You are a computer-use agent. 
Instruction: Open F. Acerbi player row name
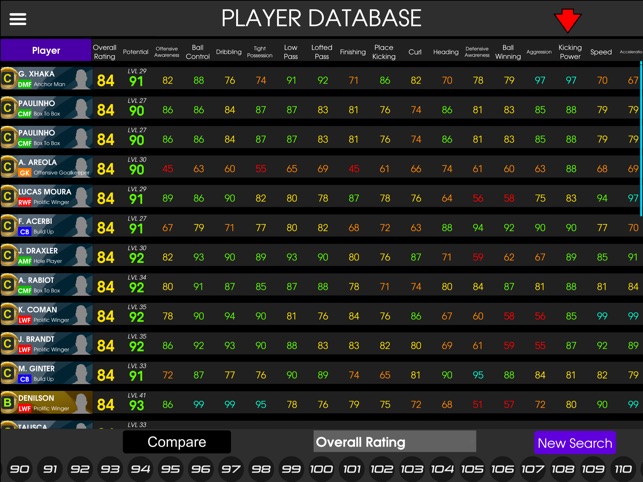click(x=35, y=221)
